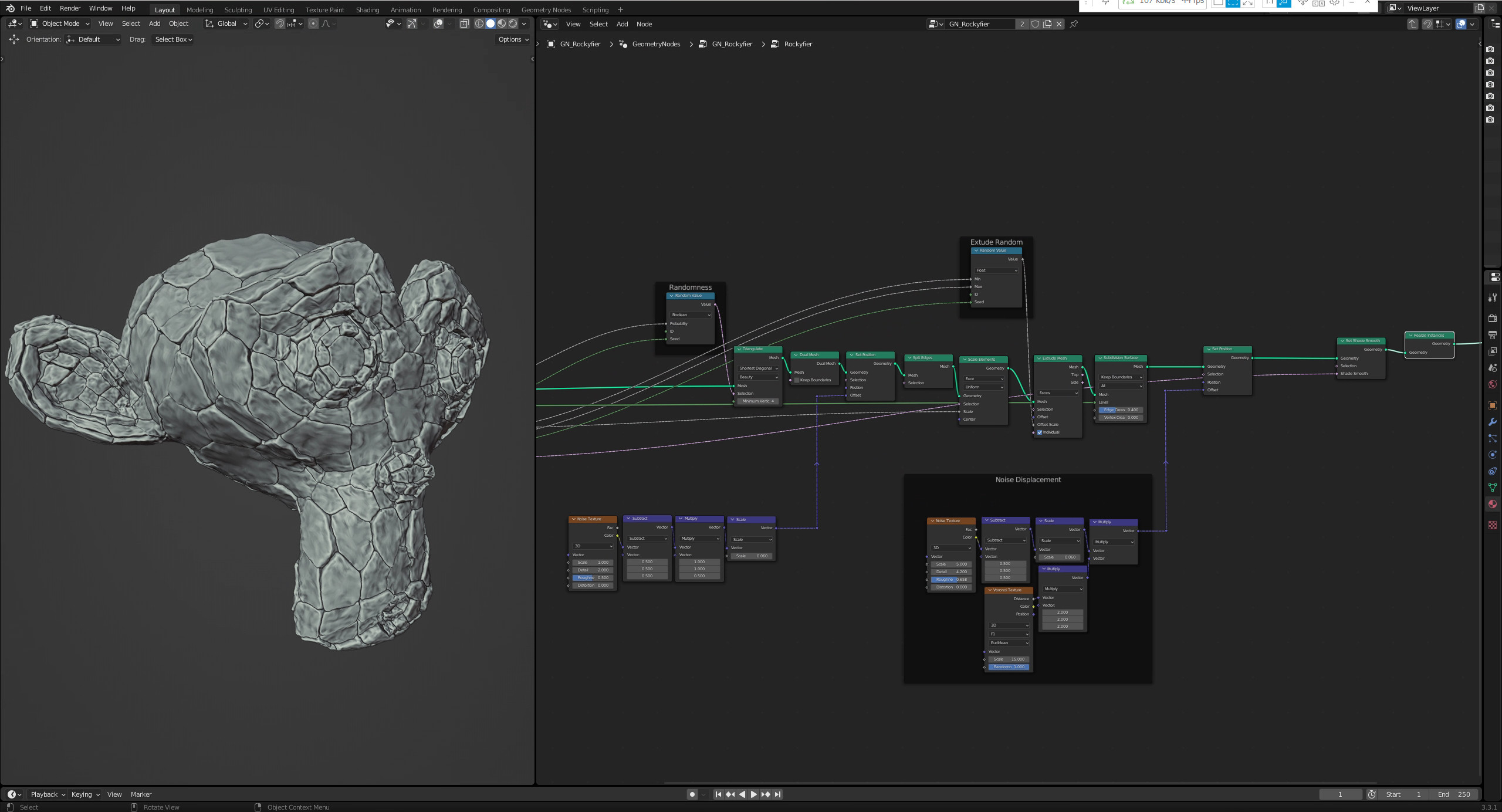Open the File menu
This screenshot has width=1502, height=812.
26,8
